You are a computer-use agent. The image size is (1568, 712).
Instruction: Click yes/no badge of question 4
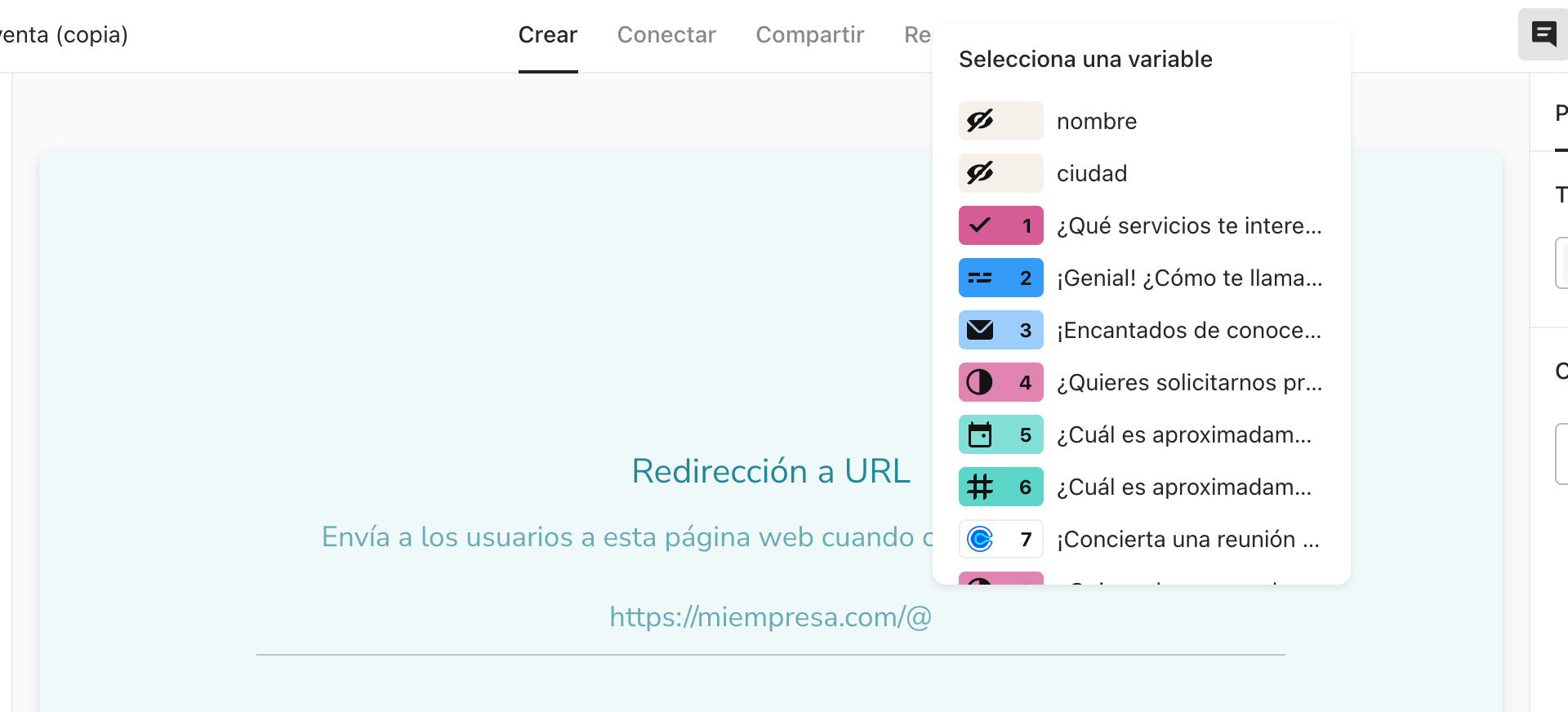click(x=1000, y=382)
